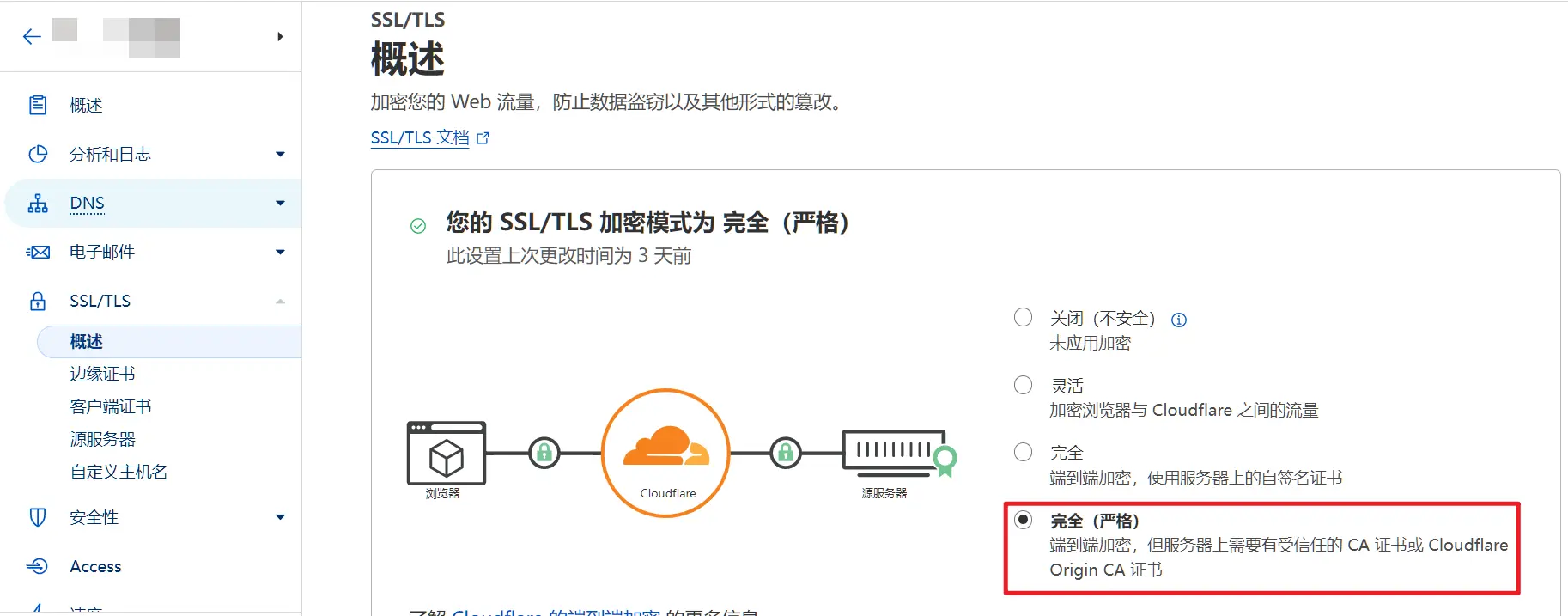
Task: Click info icon next to 关闭 (不安全)
Action: [x=1179, y=320]
